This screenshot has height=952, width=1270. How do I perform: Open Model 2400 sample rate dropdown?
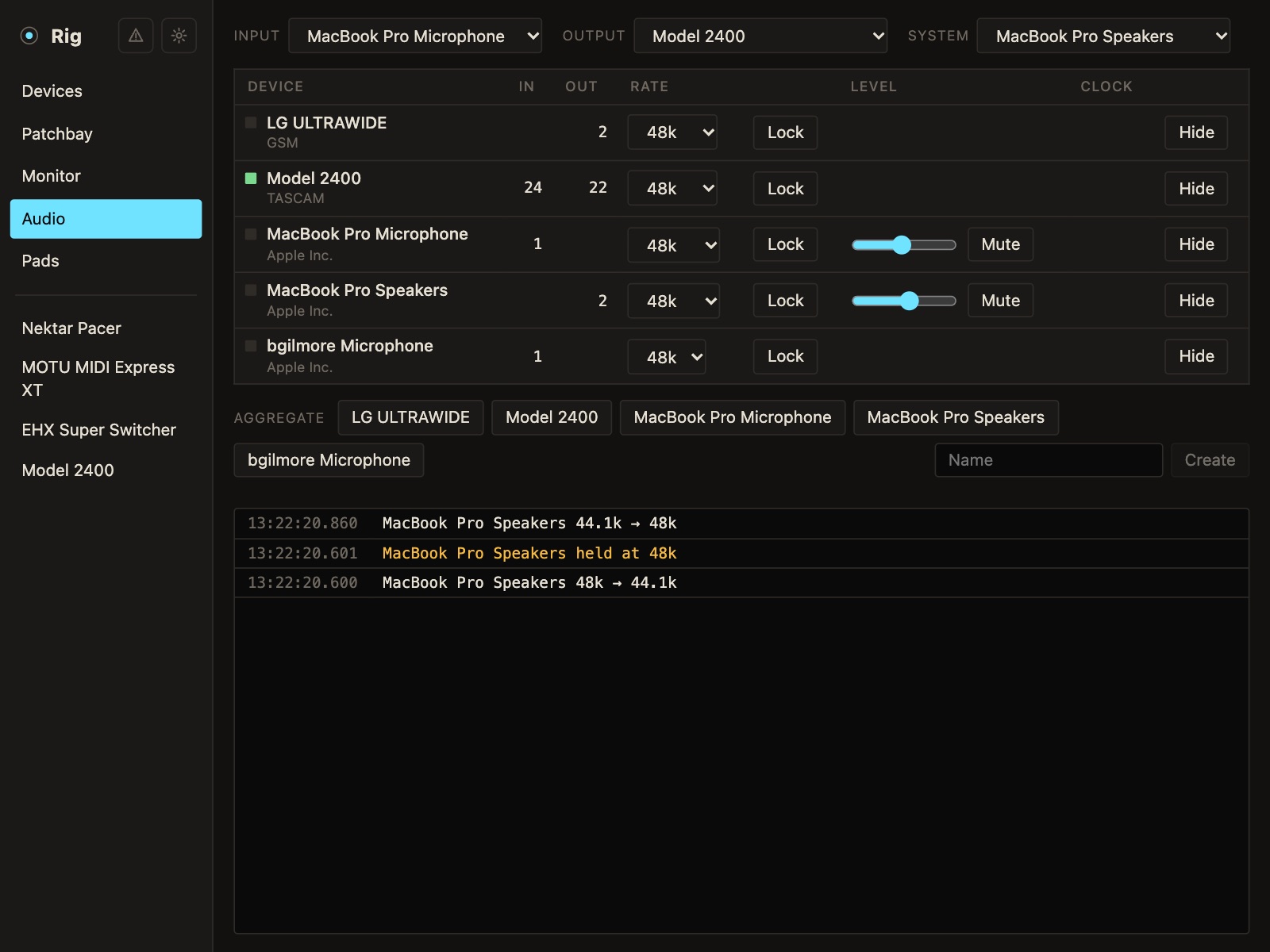(672, 189)
